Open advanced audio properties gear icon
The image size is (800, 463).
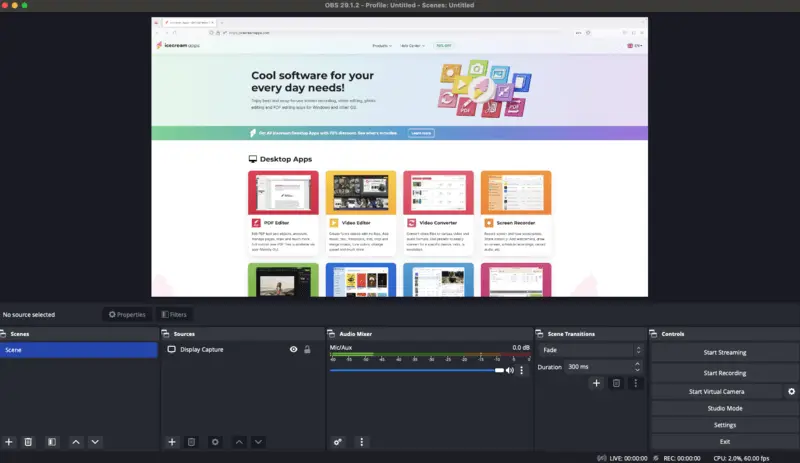pos(338,441)
